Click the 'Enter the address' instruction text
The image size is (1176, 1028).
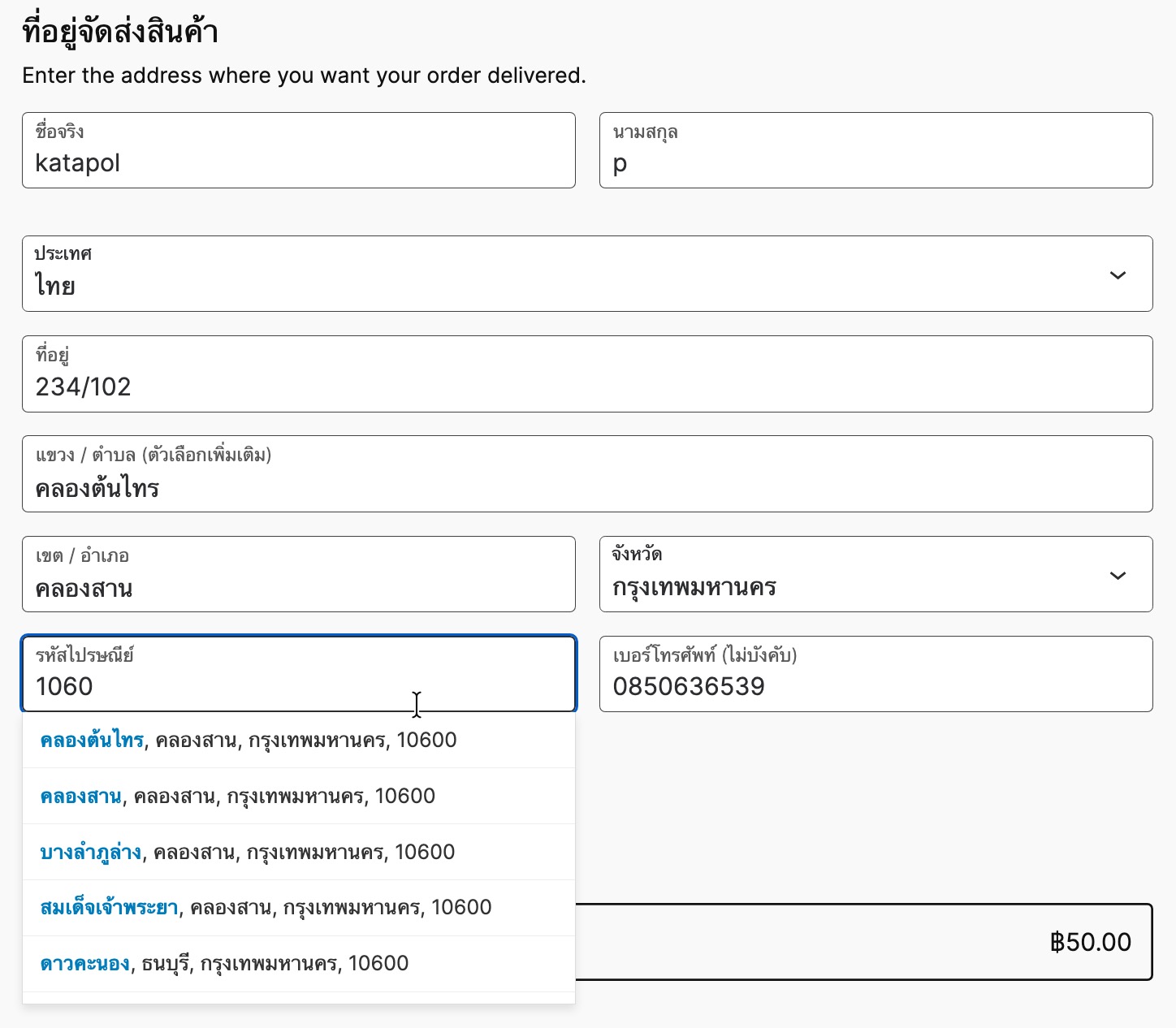coord(304,76)
